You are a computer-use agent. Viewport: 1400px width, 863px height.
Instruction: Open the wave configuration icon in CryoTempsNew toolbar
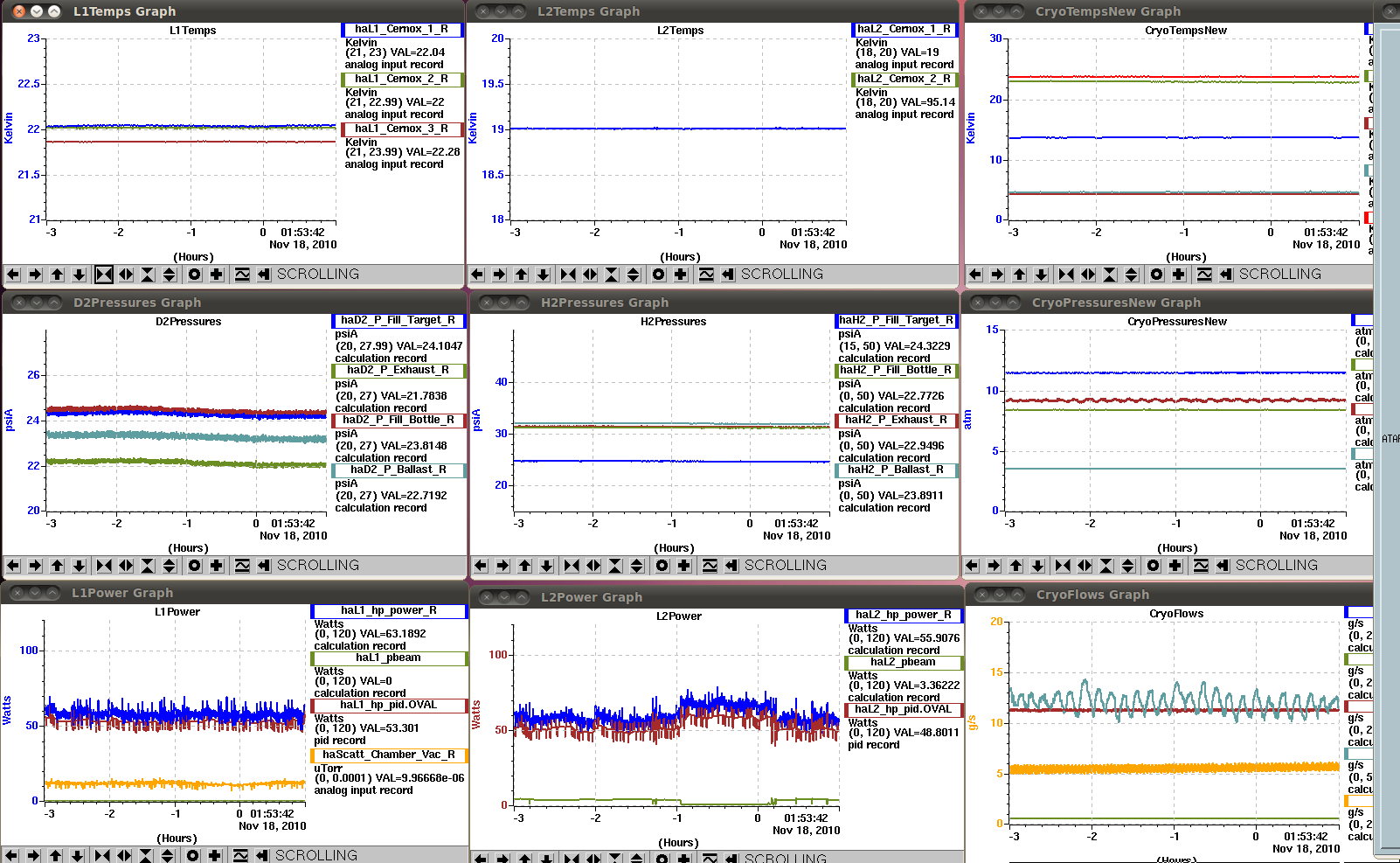[x=1204, y=275]
